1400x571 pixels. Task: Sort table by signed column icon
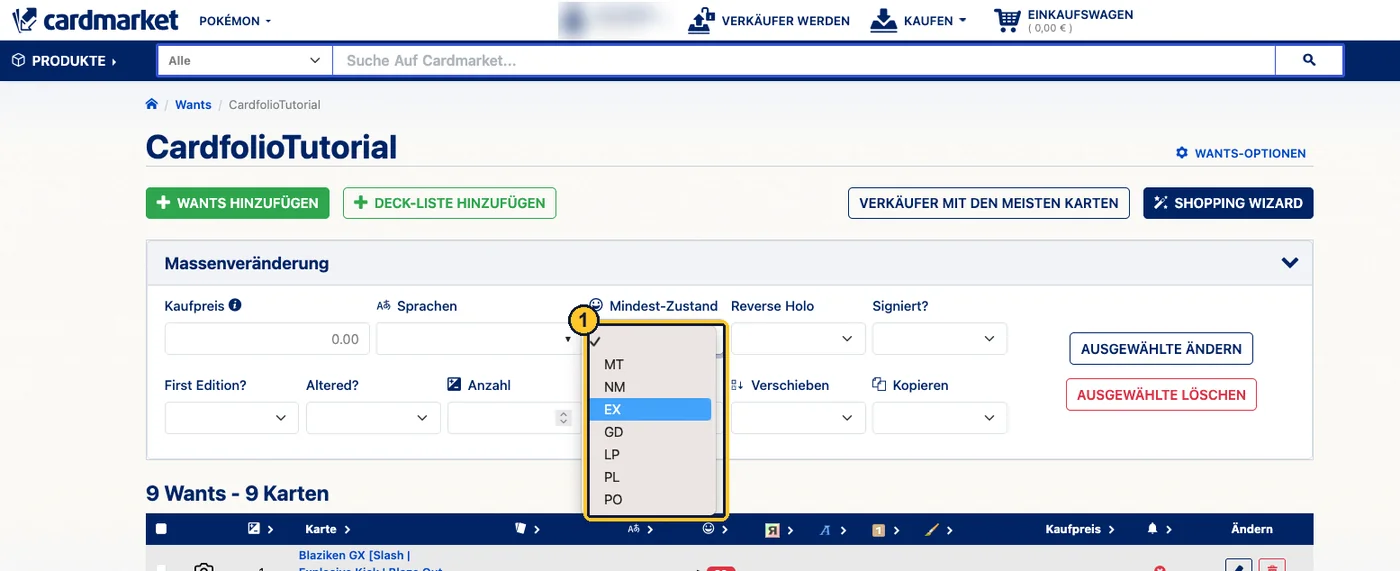pyautogui.click(x=825, y=529)
